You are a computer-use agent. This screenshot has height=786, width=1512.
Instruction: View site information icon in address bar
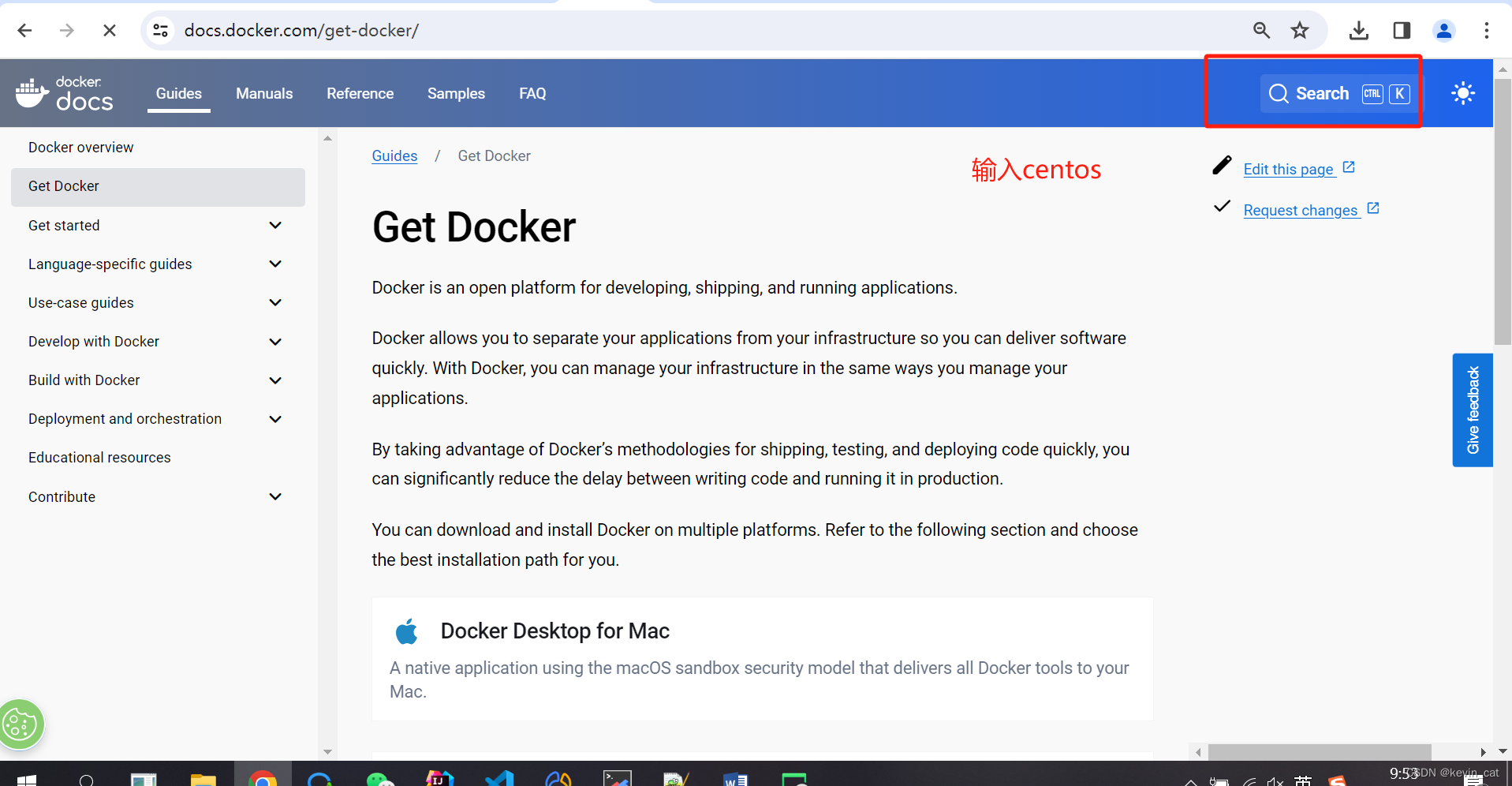click(161, 30)
